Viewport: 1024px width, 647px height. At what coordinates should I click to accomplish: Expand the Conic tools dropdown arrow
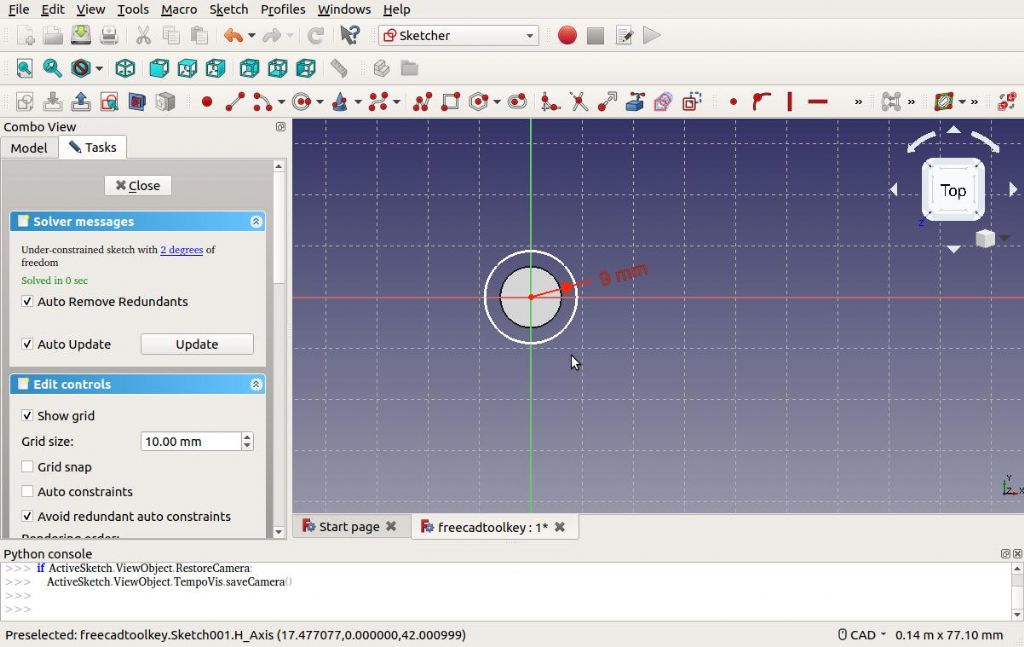click(x=358, y=102)
